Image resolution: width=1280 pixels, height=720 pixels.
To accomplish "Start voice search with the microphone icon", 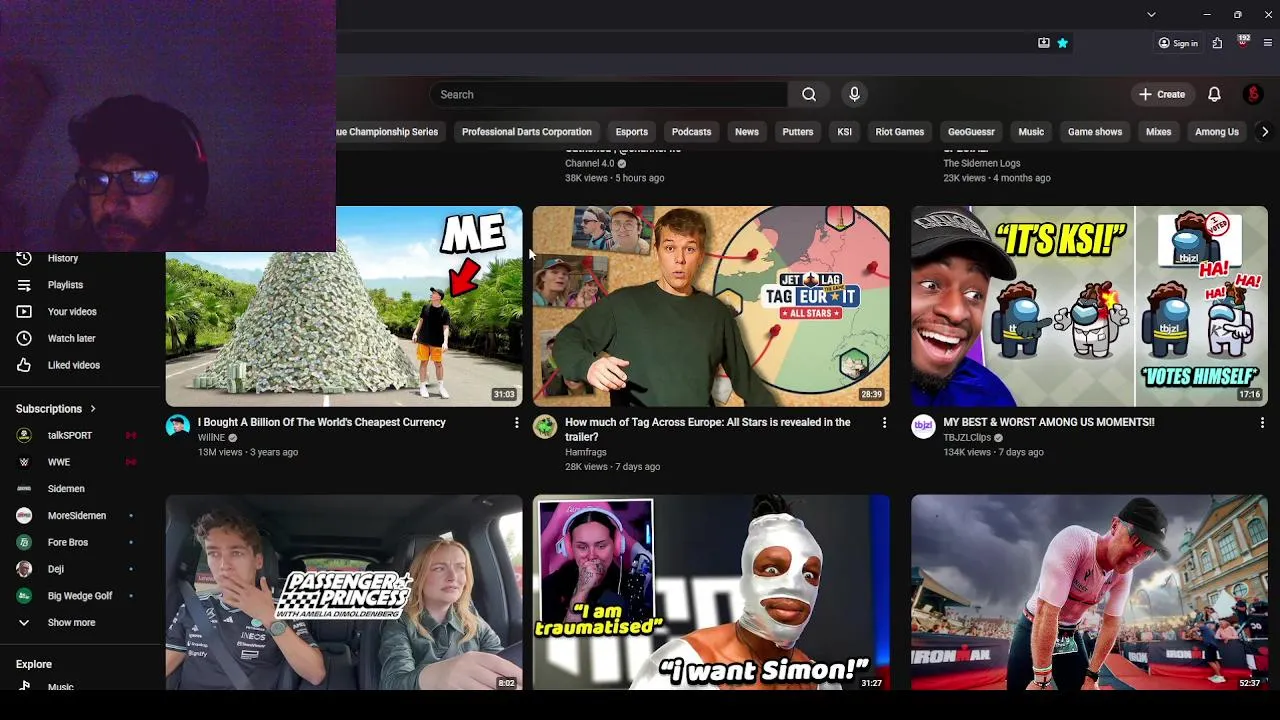I will click(854, 94).
